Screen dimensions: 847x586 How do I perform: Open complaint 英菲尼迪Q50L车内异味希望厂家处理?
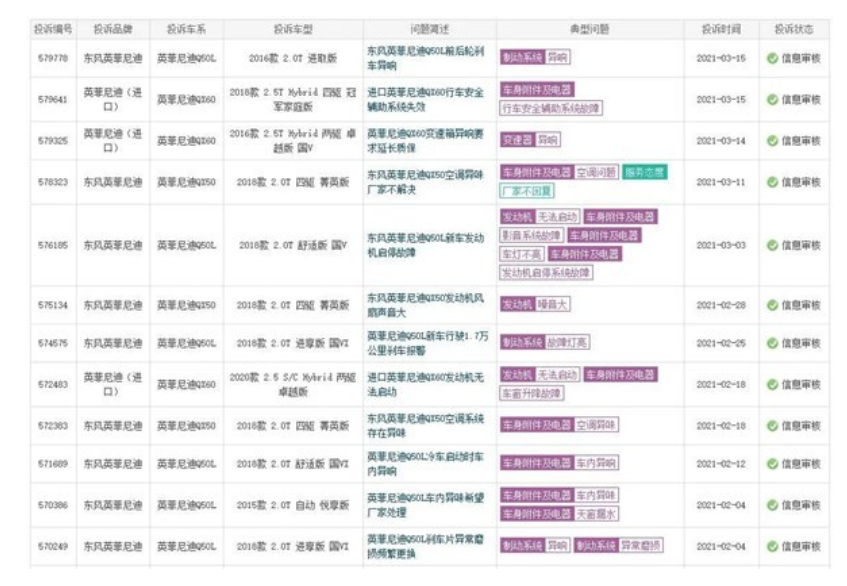(426, 505)
